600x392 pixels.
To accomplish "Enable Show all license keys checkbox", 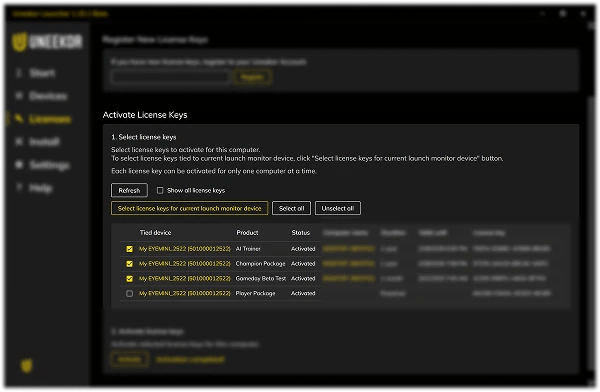I will pyautogui.click(x=160, y=190).
